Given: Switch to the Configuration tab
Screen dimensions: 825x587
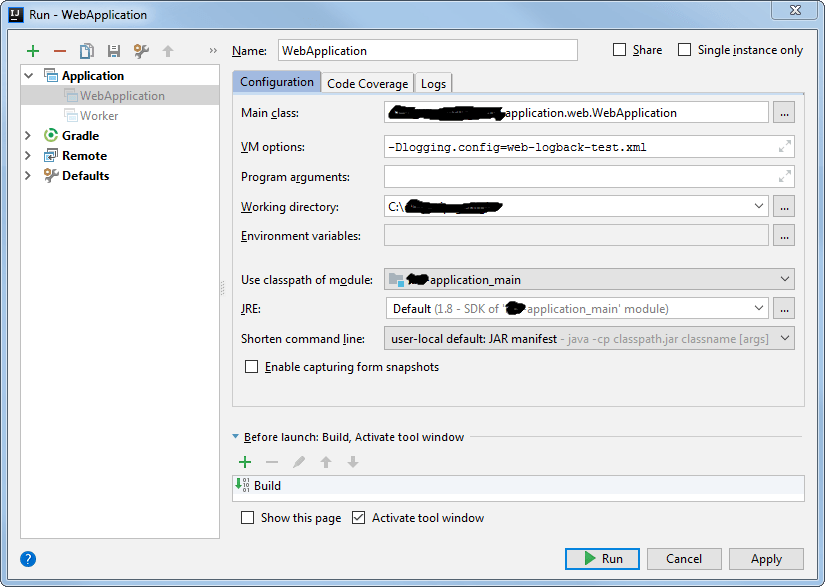Looking at the screenshot, I should [277, 82].
